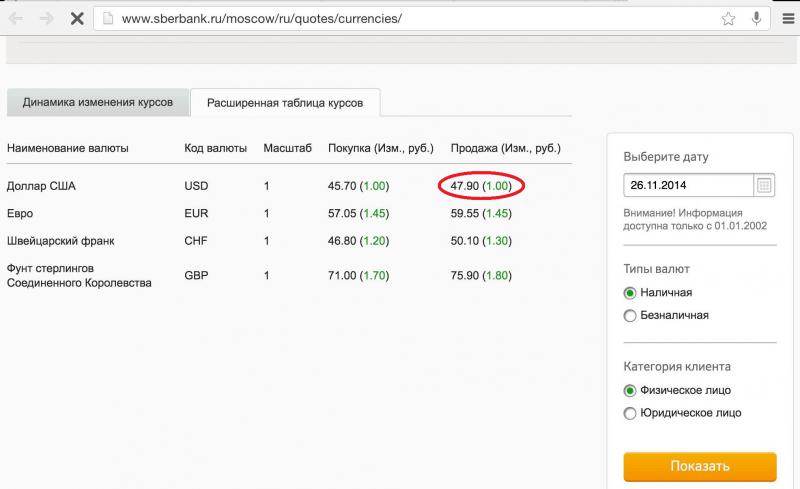Click the page icon beside the URL
The image size is (800, 489).
point(107,19)
